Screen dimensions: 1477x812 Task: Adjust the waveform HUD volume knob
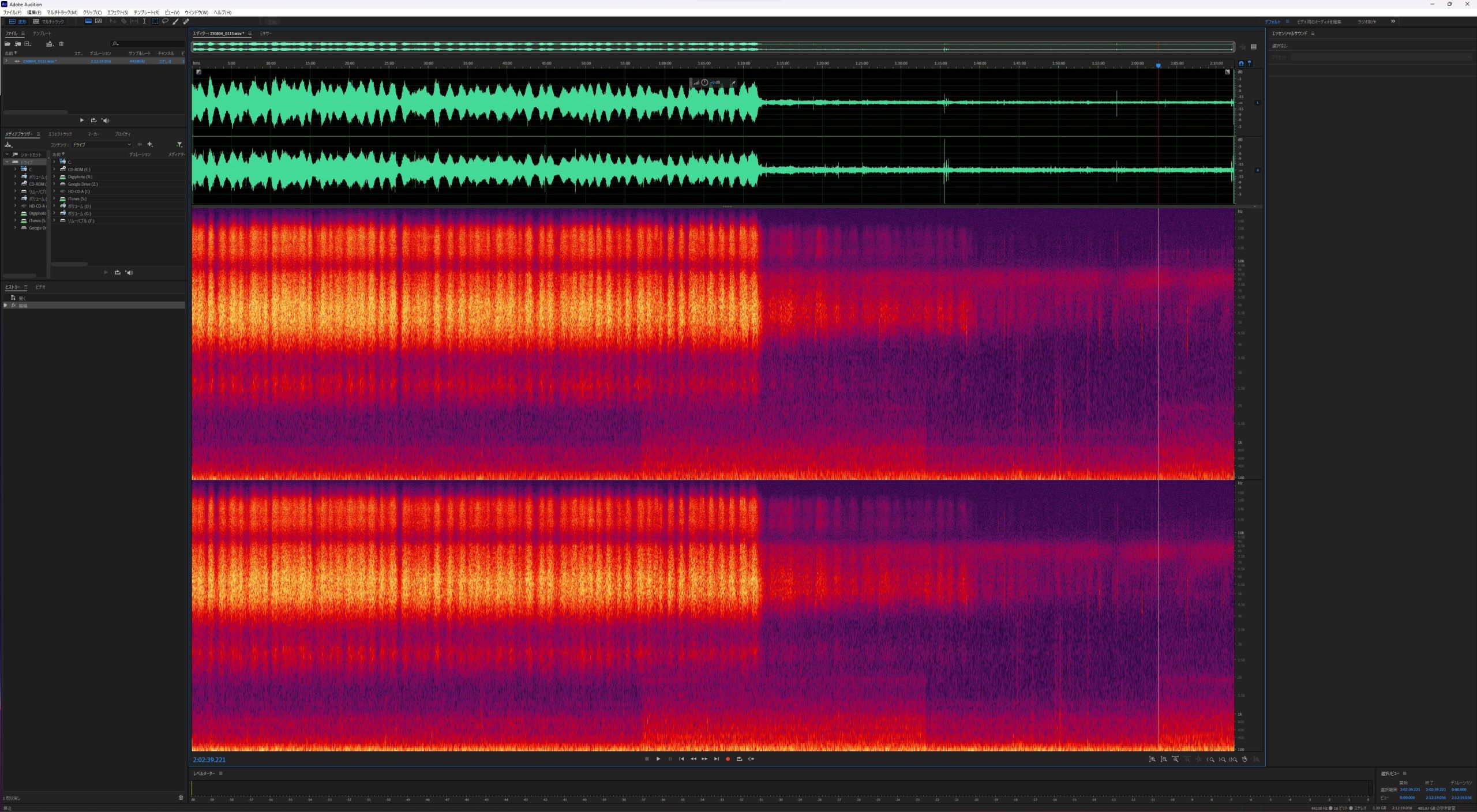[704, 82]
